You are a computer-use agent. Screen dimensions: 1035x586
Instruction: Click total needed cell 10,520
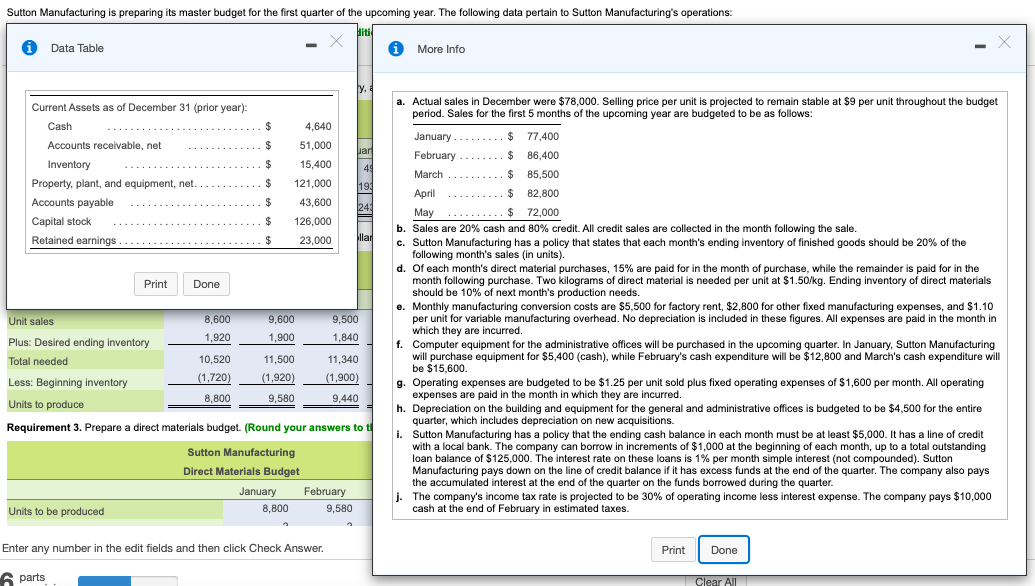click(215, 360)
